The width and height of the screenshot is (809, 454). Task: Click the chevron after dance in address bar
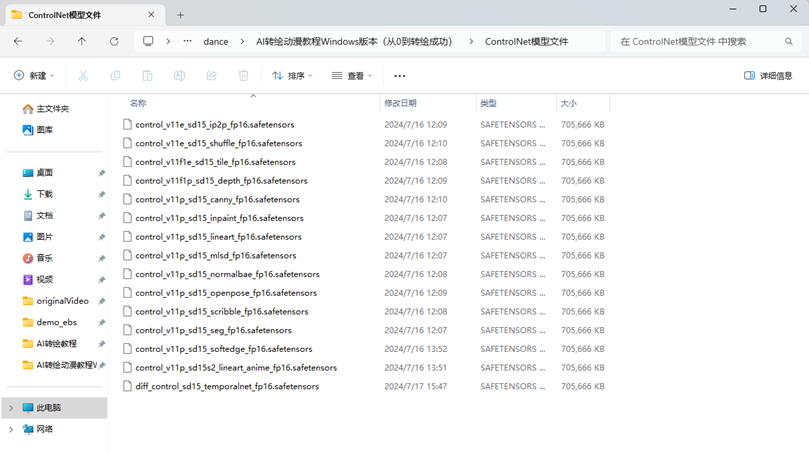[x=242, y=41]
